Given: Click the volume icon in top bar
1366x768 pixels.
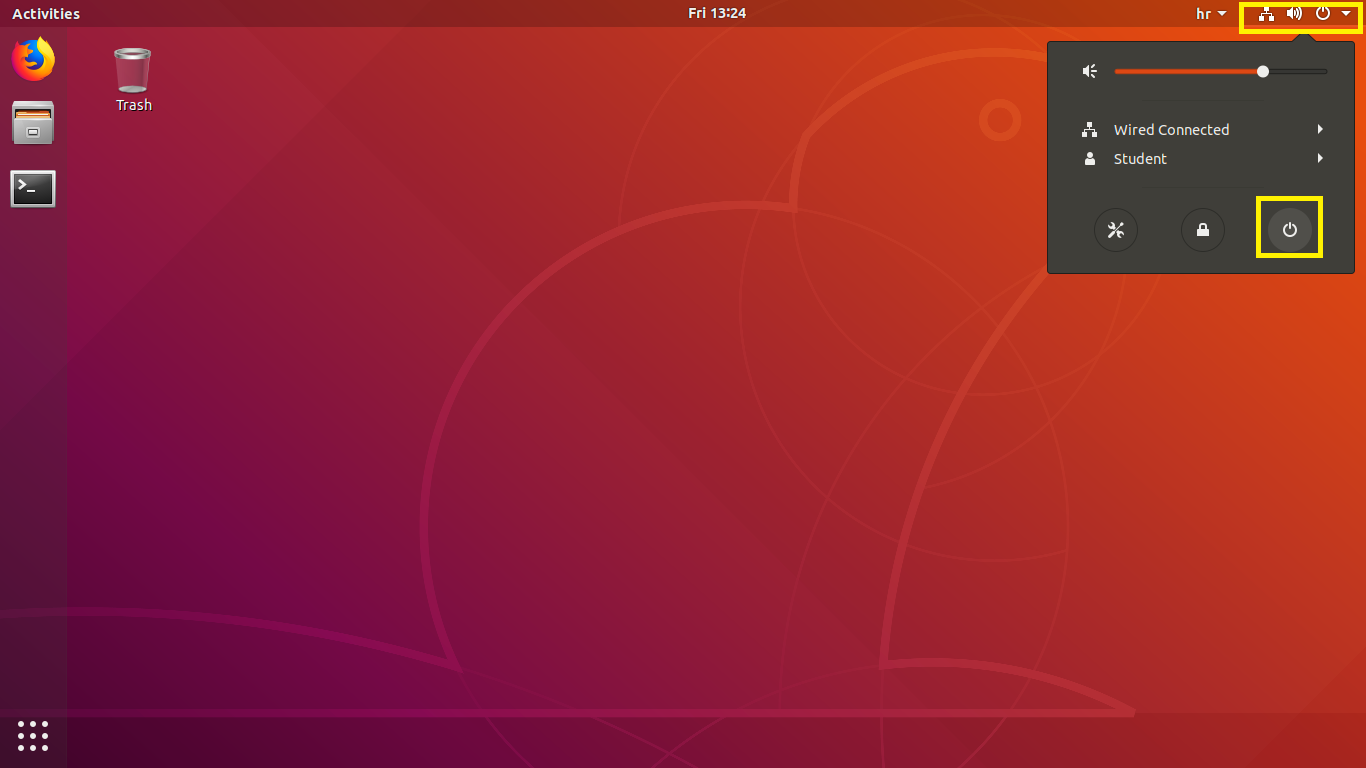Looking at the screenshot, I should click(x=1294, y=14).
